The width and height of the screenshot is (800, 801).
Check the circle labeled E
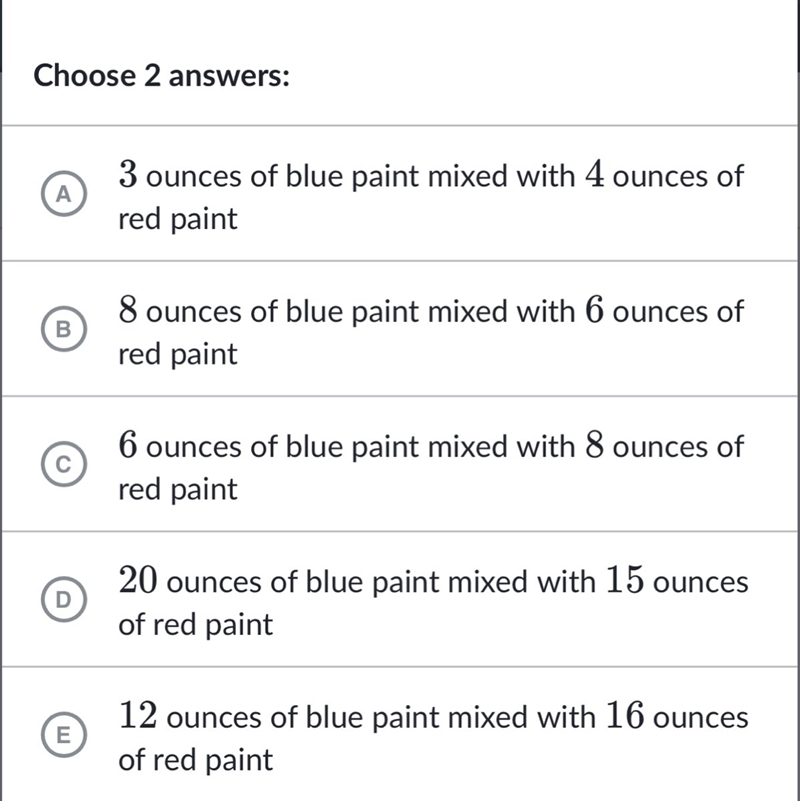pos(63,735)
